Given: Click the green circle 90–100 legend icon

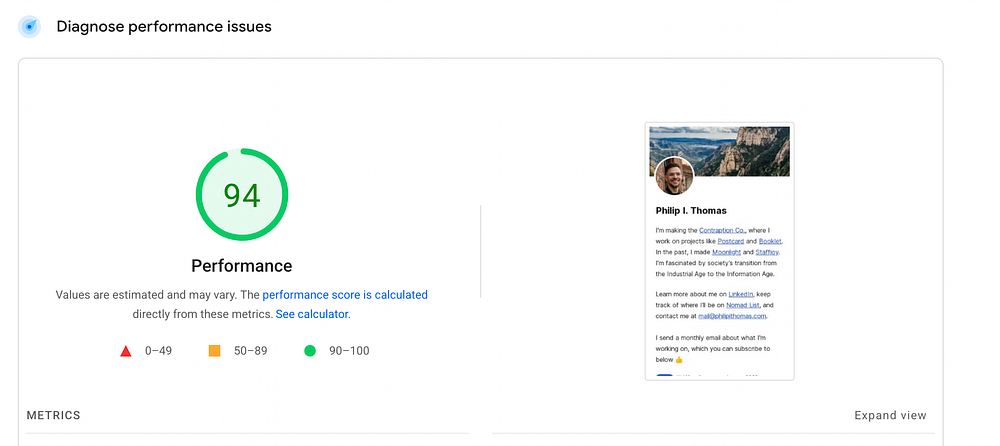Looking at the screenshot, I should coord(310,351).
